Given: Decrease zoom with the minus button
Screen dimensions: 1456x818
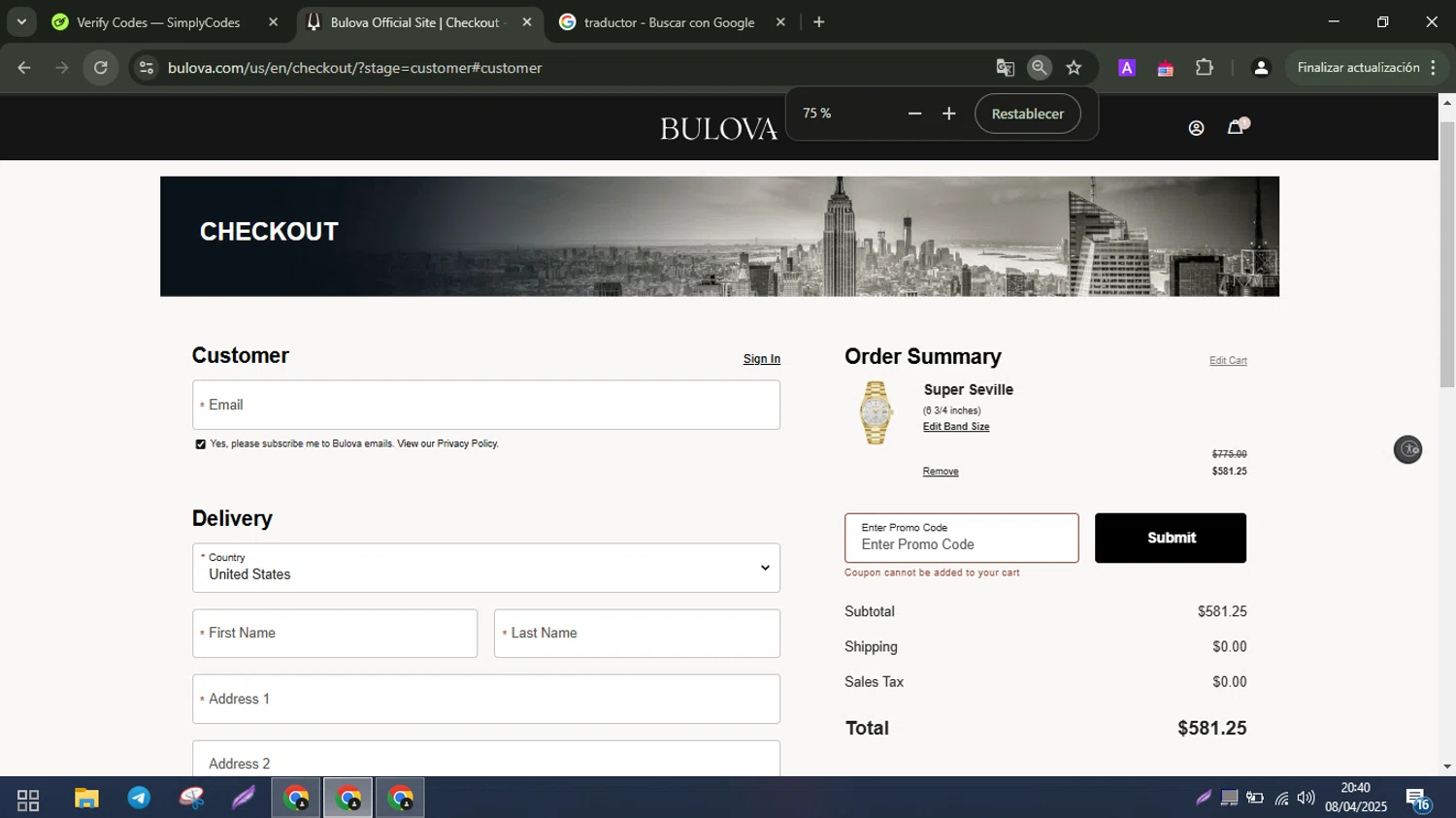Looking at the screenshot, I should 914,114.
